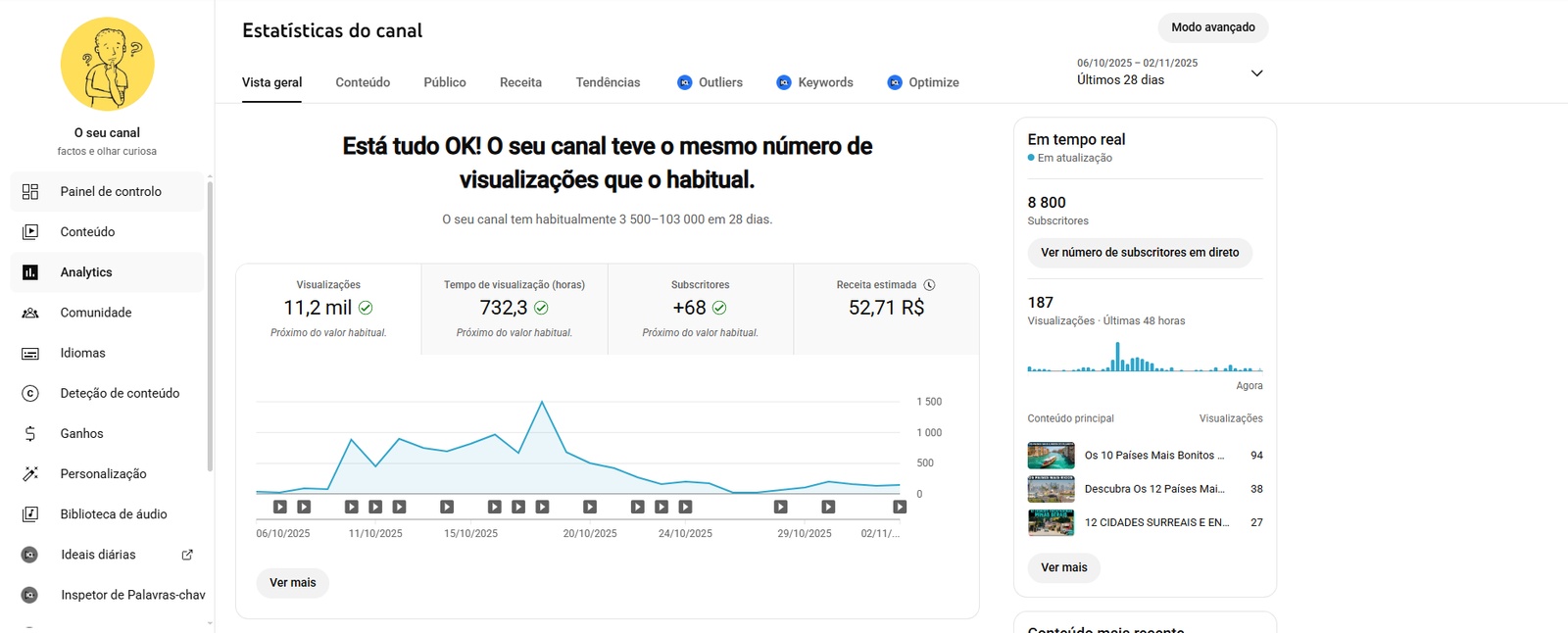Expand the Últimos 28 dias date range dropdown
This screenshot has height=633, width=1568.
[x=1170, y=72]
